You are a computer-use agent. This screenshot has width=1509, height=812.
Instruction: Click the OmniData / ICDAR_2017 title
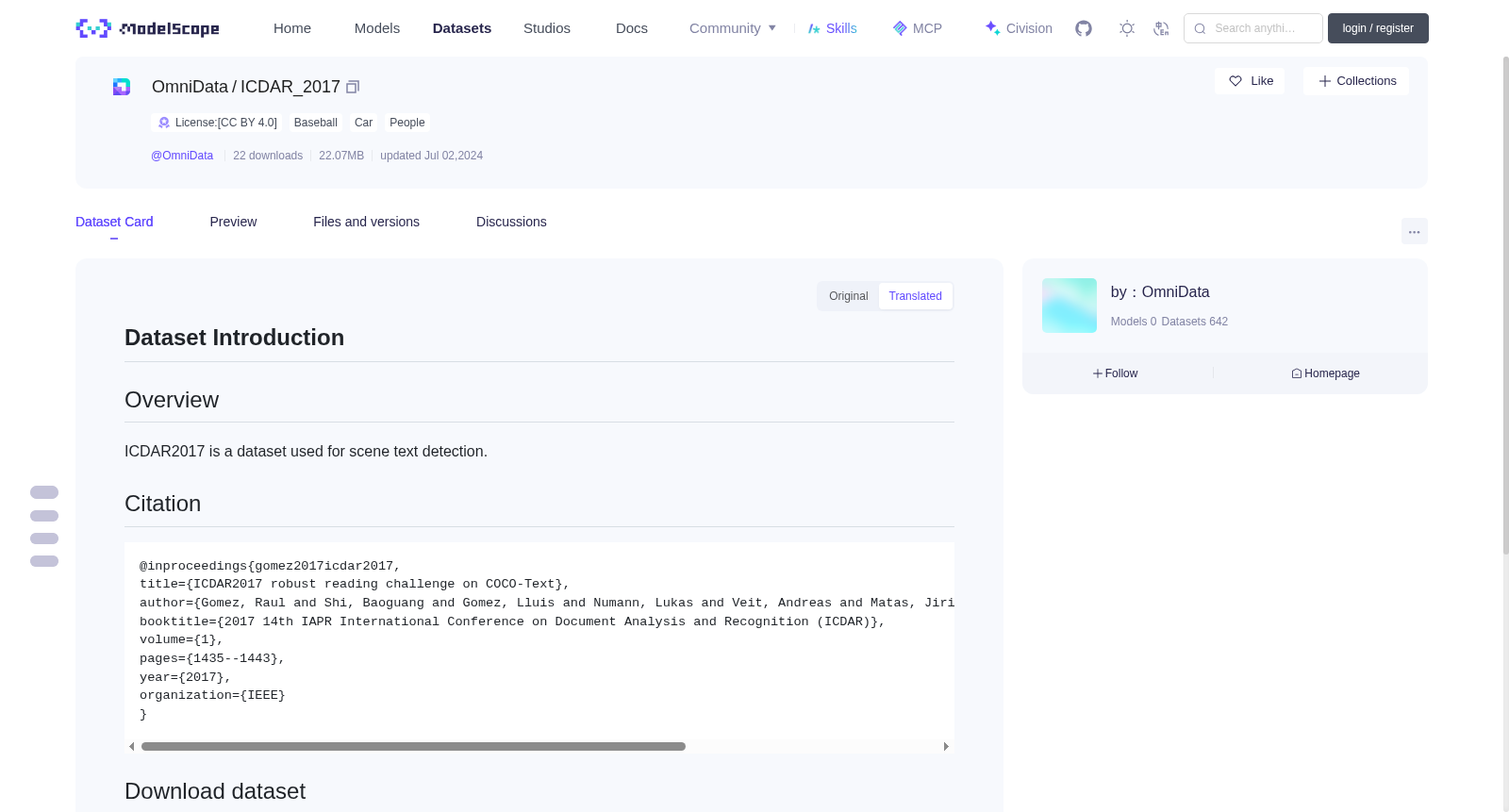pos(246,87)
